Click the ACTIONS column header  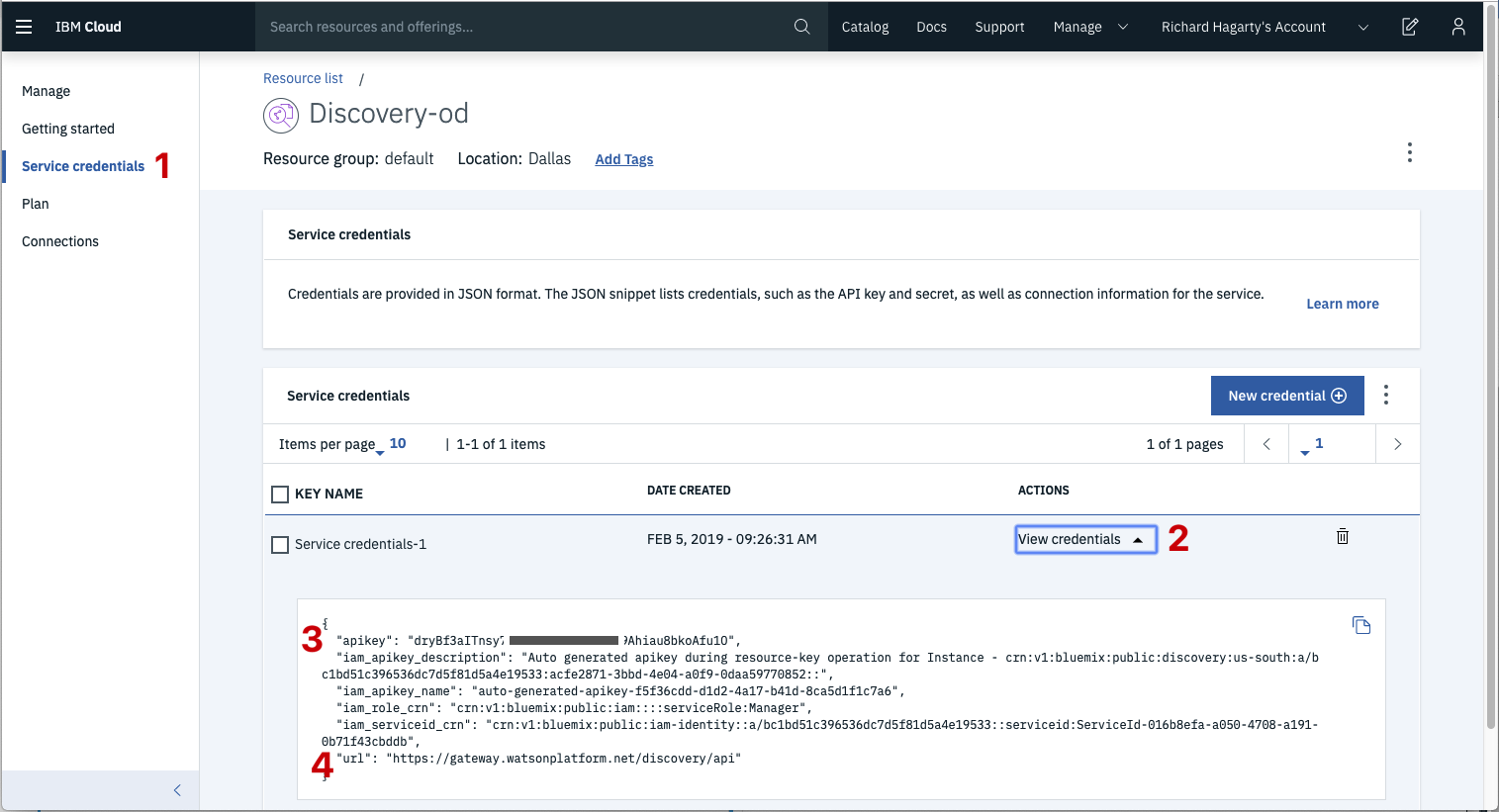click(1044, 491)
